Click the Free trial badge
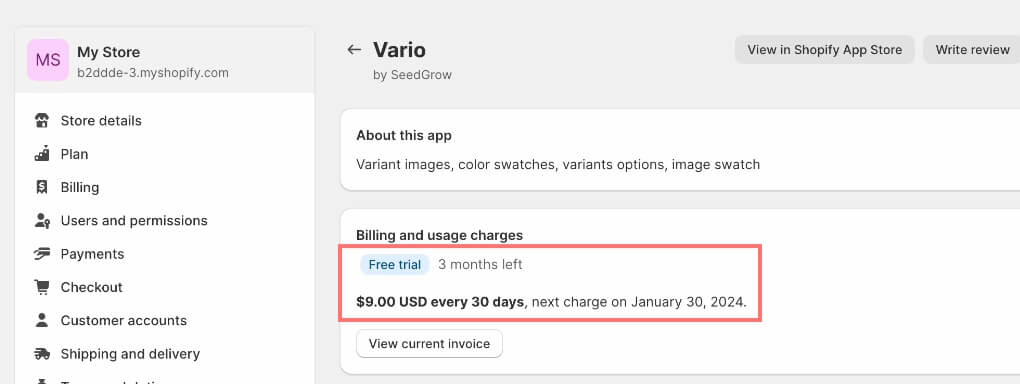Viewport: 1020px width, 384px height. click(x=395, y=265)
